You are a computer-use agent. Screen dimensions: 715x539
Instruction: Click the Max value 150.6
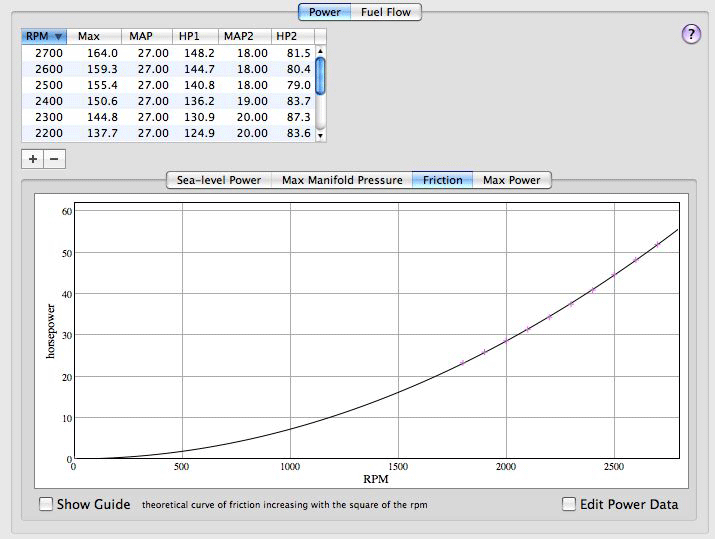(102, 101)
